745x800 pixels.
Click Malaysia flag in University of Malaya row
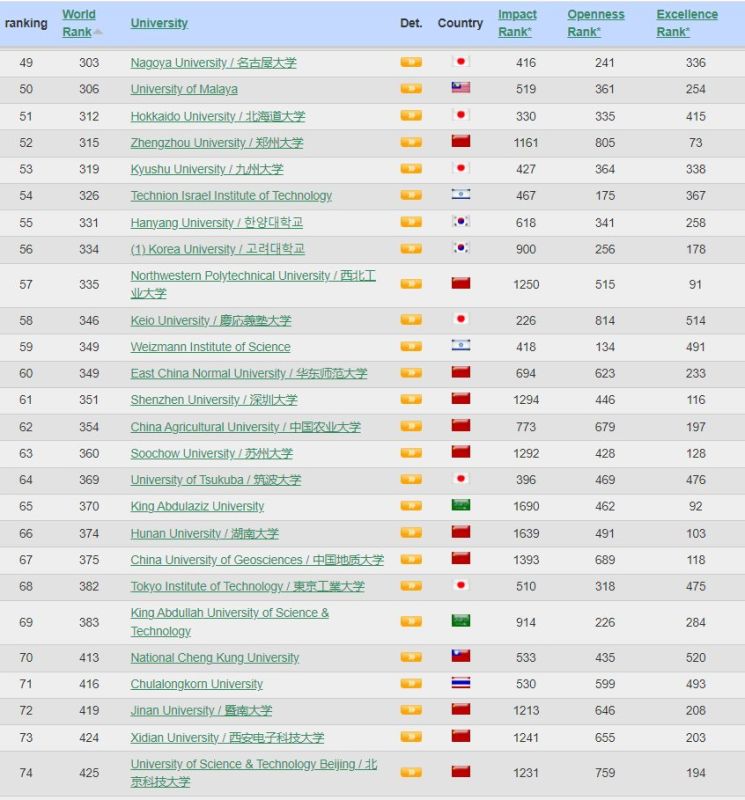point(461,88)
